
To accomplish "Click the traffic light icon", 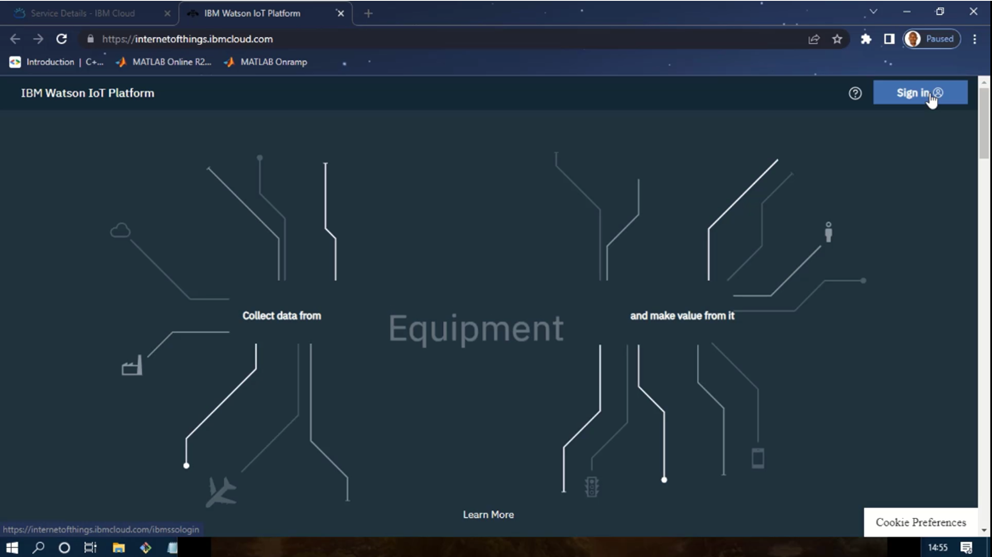I will (x=592, y=486).
